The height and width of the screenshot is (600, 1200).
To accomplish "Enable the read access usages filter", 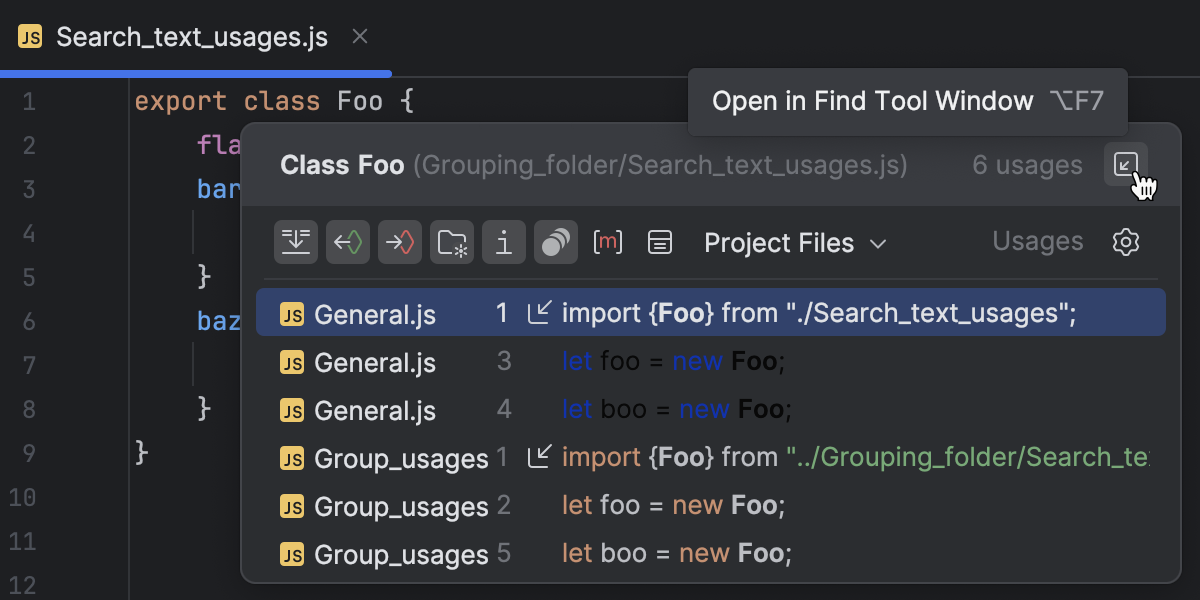I will click(348, 242).
